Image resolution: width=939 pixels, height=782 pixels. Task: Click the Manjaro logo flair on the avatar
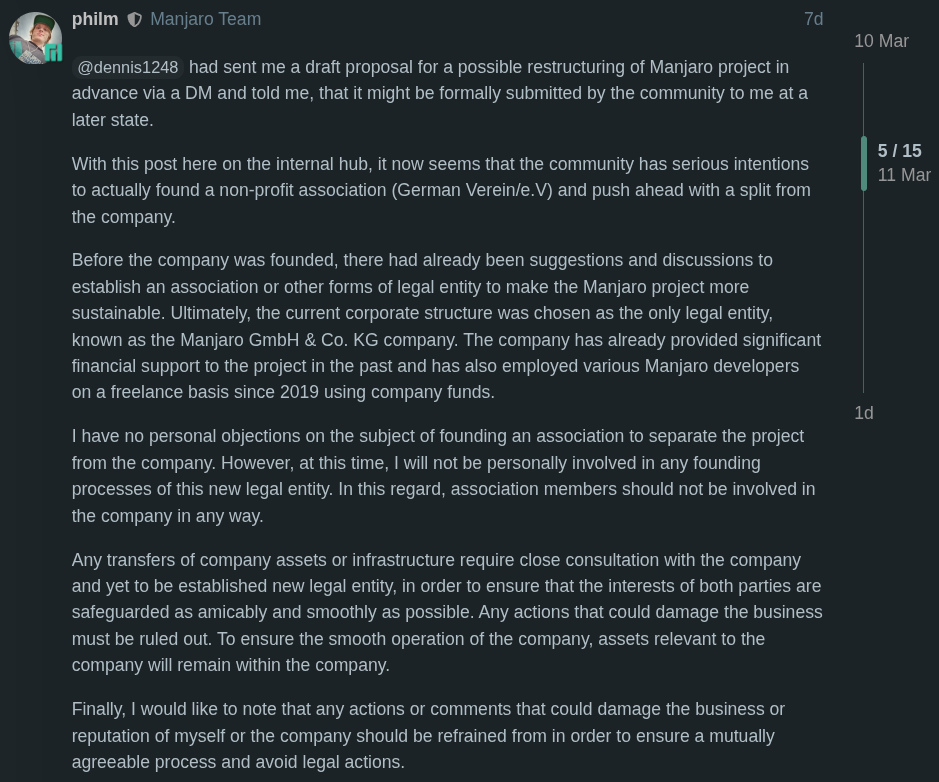click(53, 53)
